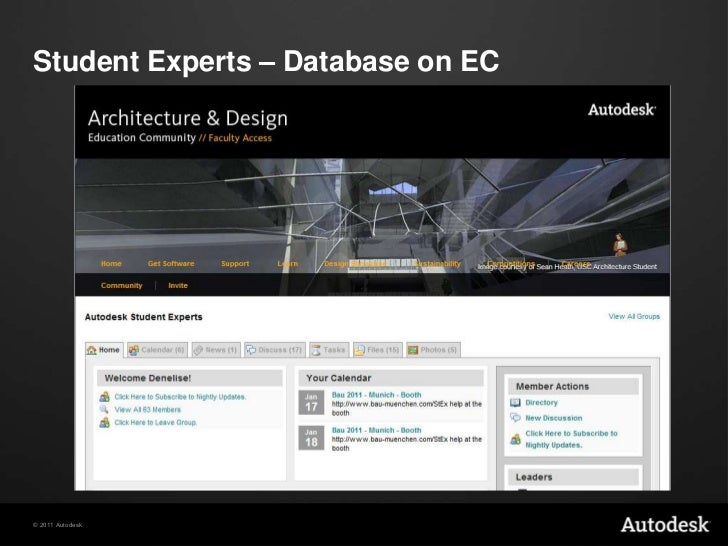Click the Click Here to Leave Group link
The image size is (728, 546).
[x=156, y=422]
